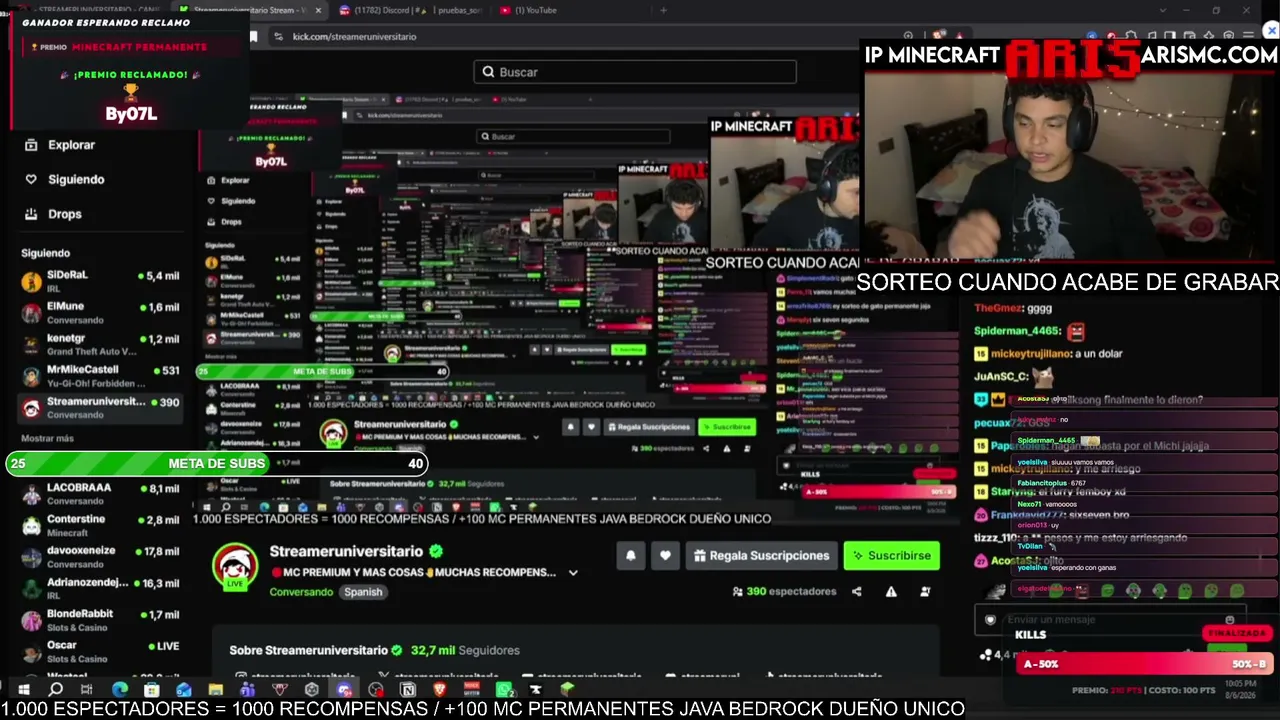Click the By07L winner name
The image size is (1280, 720).
click(x=131, y=114)
